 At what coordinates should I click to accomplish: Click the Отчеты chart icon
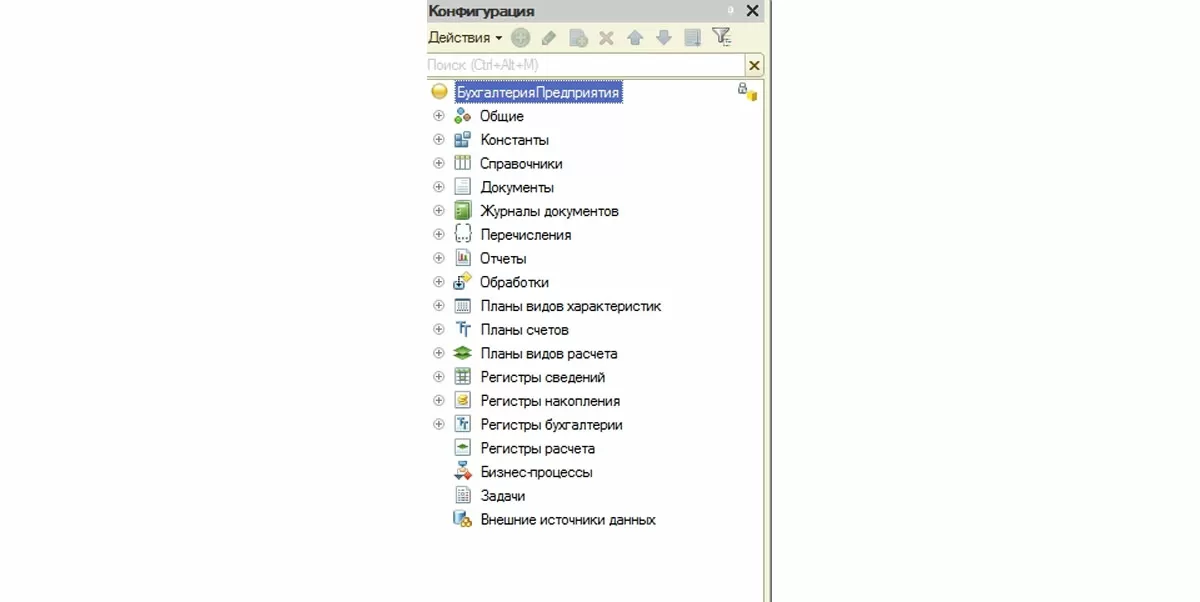[x=462, y=258]
